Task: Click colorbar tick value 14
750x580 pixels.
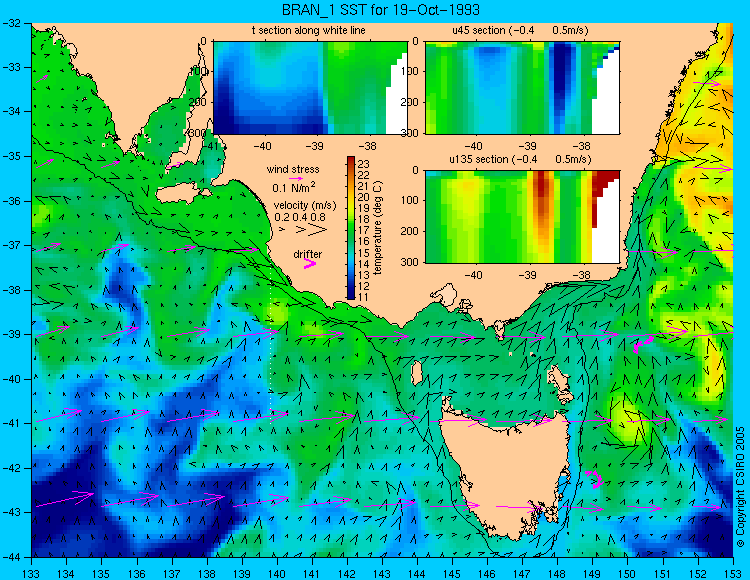Action: point(363,263)
